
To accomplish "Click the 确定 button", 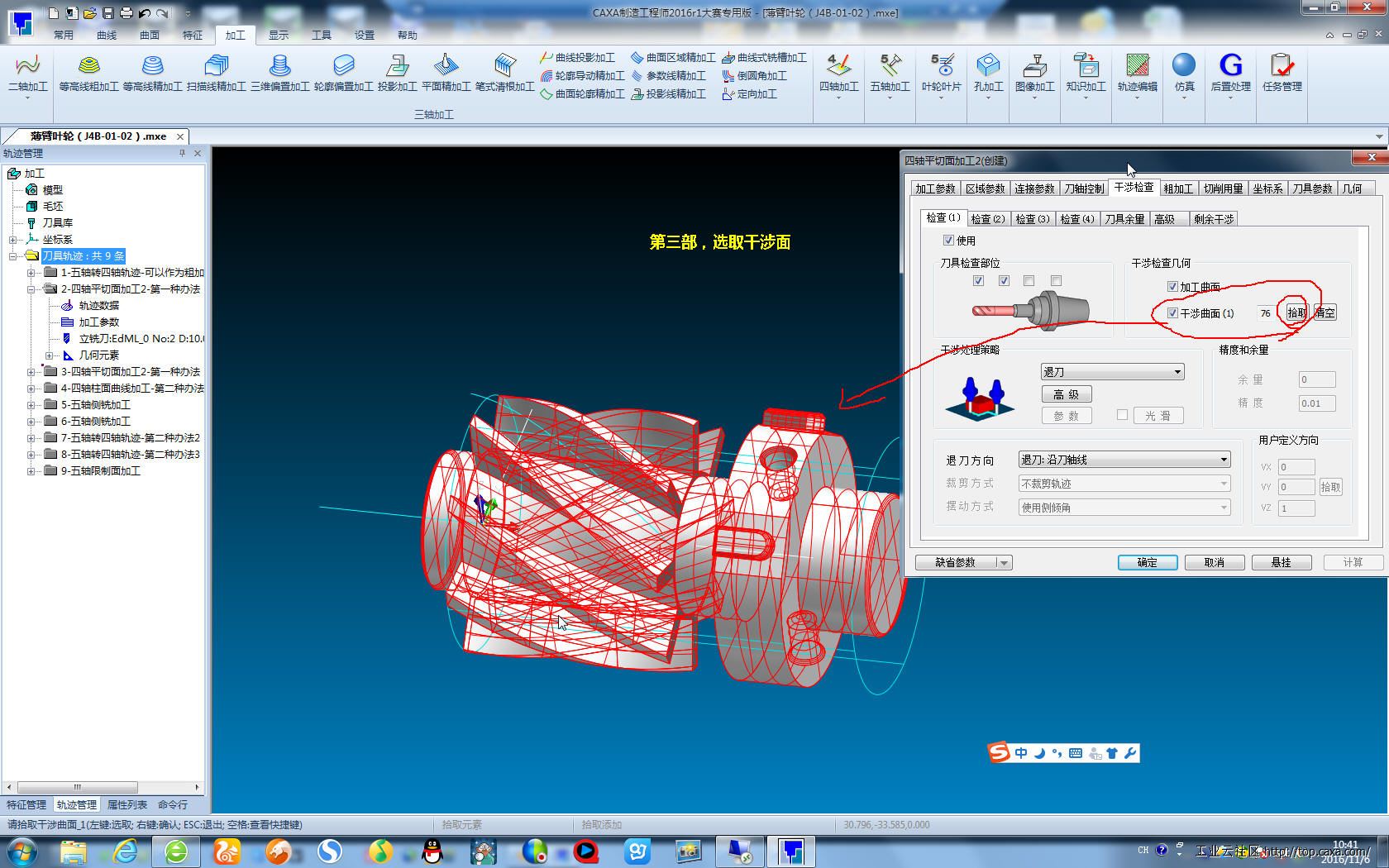I will click(1147, 562).
